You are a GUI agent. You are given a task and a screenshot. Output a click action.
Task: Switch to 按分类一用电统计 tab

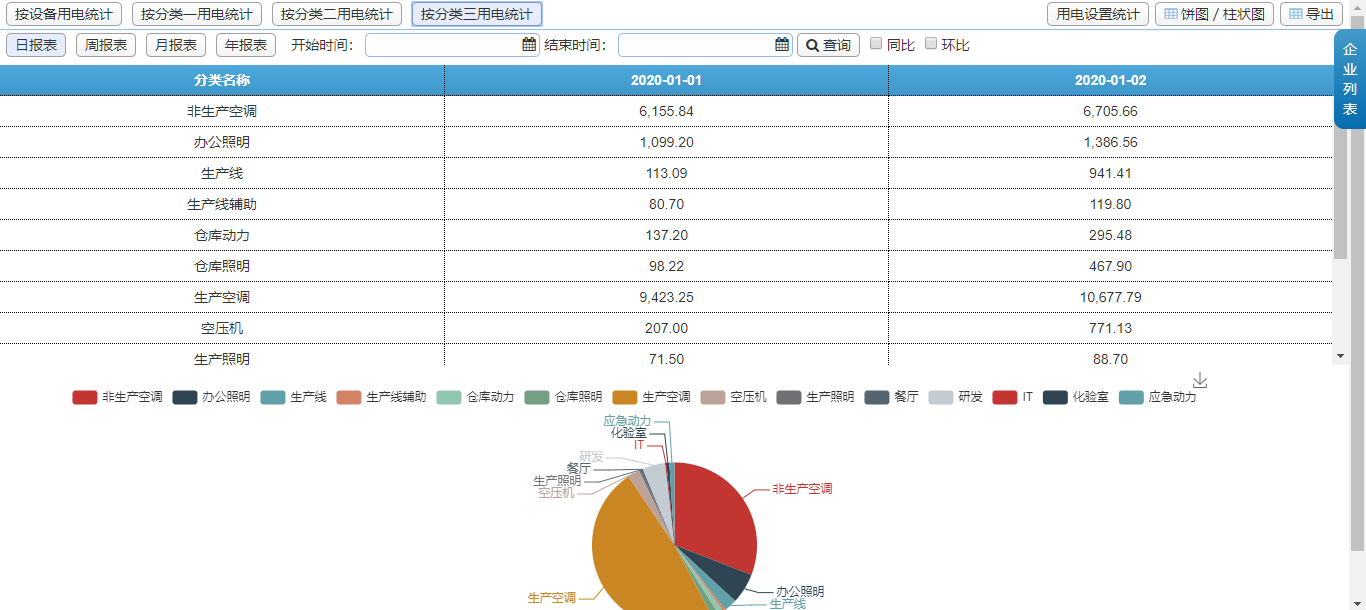coord(197,14)
